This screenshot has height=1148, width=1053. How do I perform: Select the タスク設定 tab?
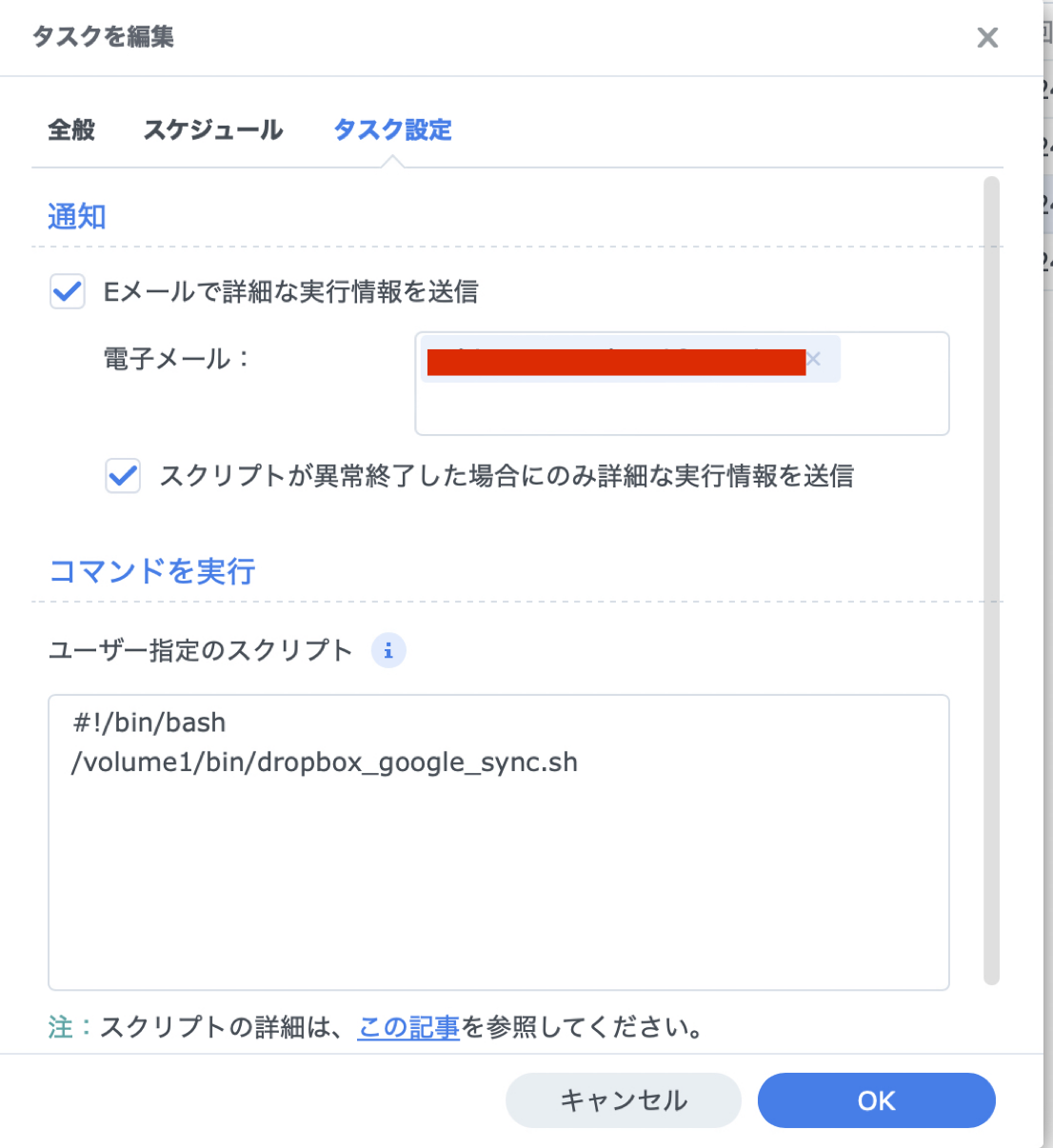click(392, 129)
